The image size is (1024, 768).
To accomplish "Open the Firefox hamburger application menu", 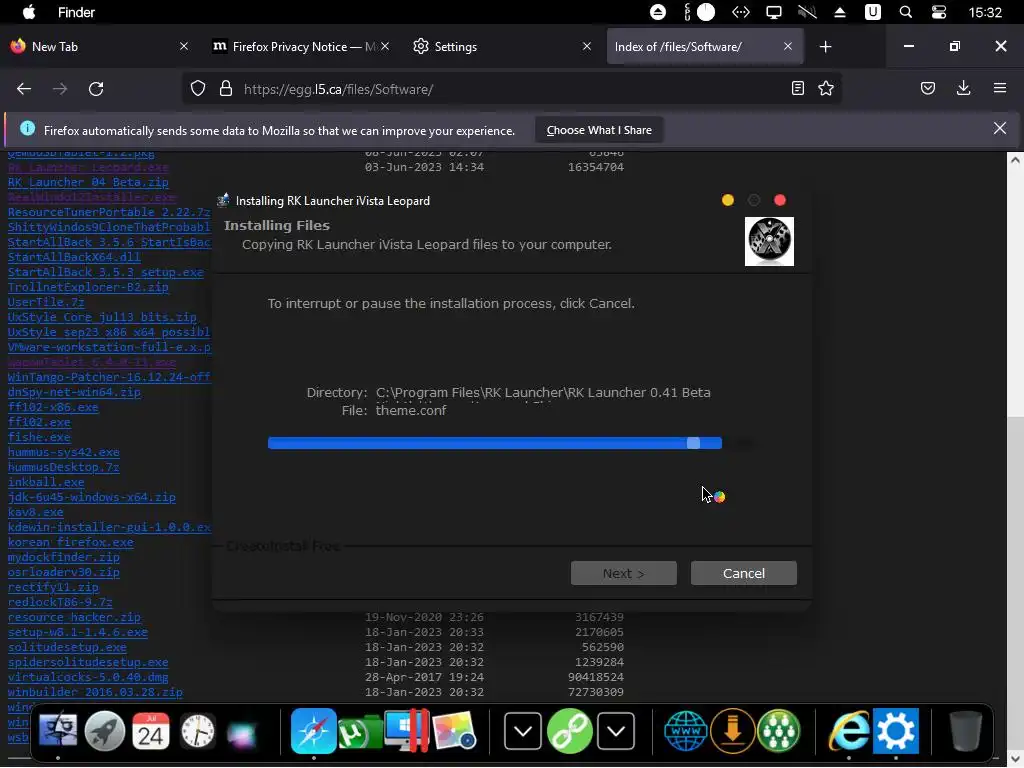I will click(x=1000, y=88).
